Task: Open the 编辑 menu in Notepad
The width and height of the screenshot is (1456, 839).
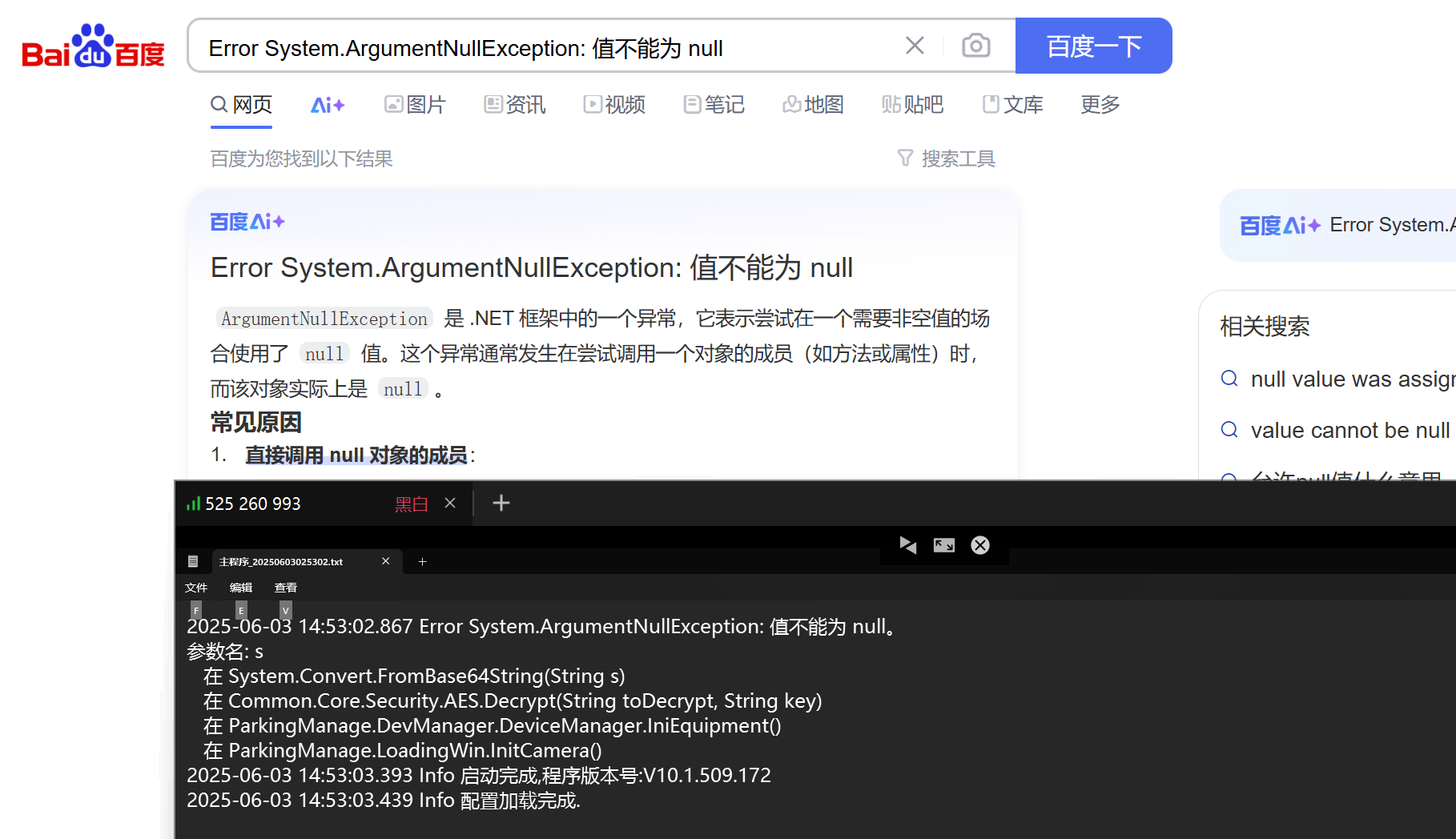Action: [241, 588]
